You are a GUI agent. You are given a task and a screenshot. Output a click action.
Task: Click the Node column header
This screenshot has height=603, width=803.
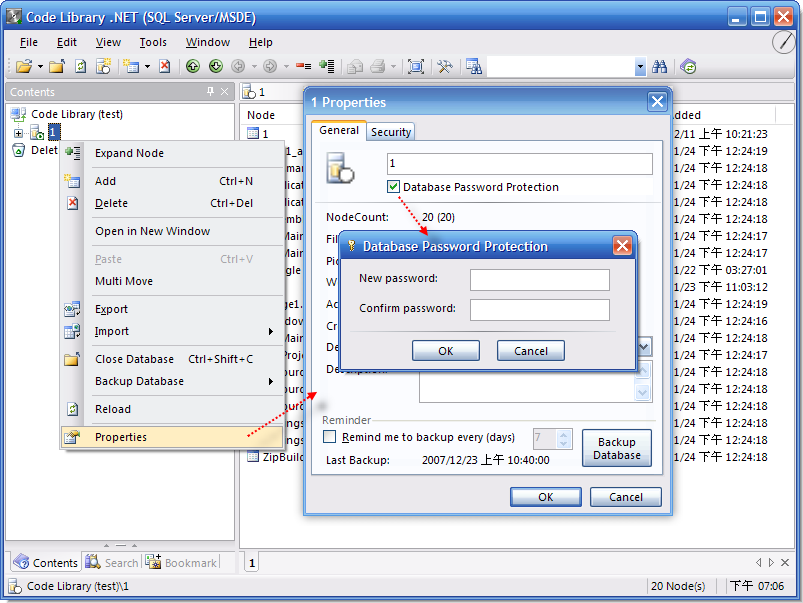coord(261,115)
